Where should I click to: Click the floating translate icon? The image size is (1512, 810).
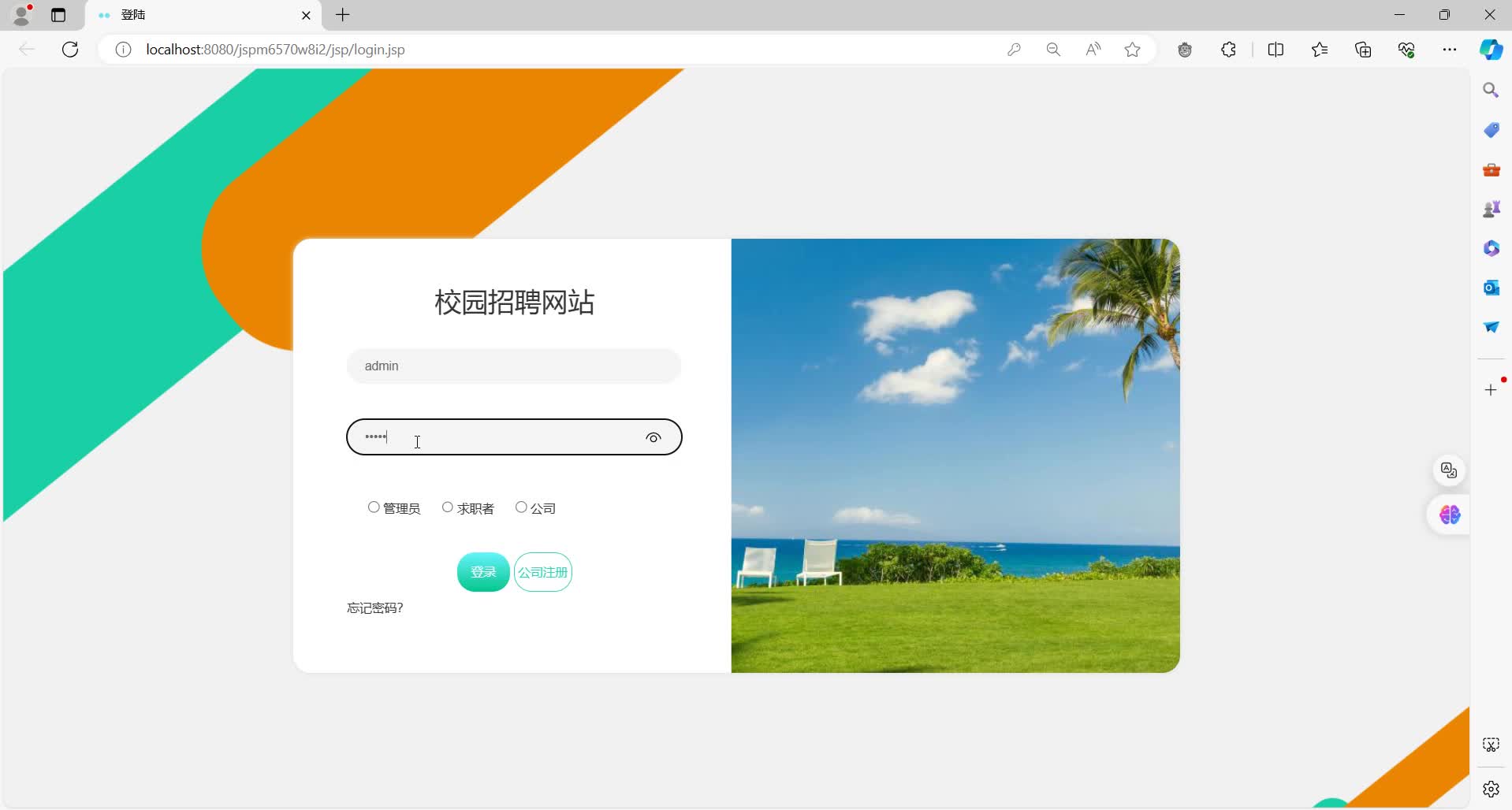pyautogui.click(x=1449, y=470)
